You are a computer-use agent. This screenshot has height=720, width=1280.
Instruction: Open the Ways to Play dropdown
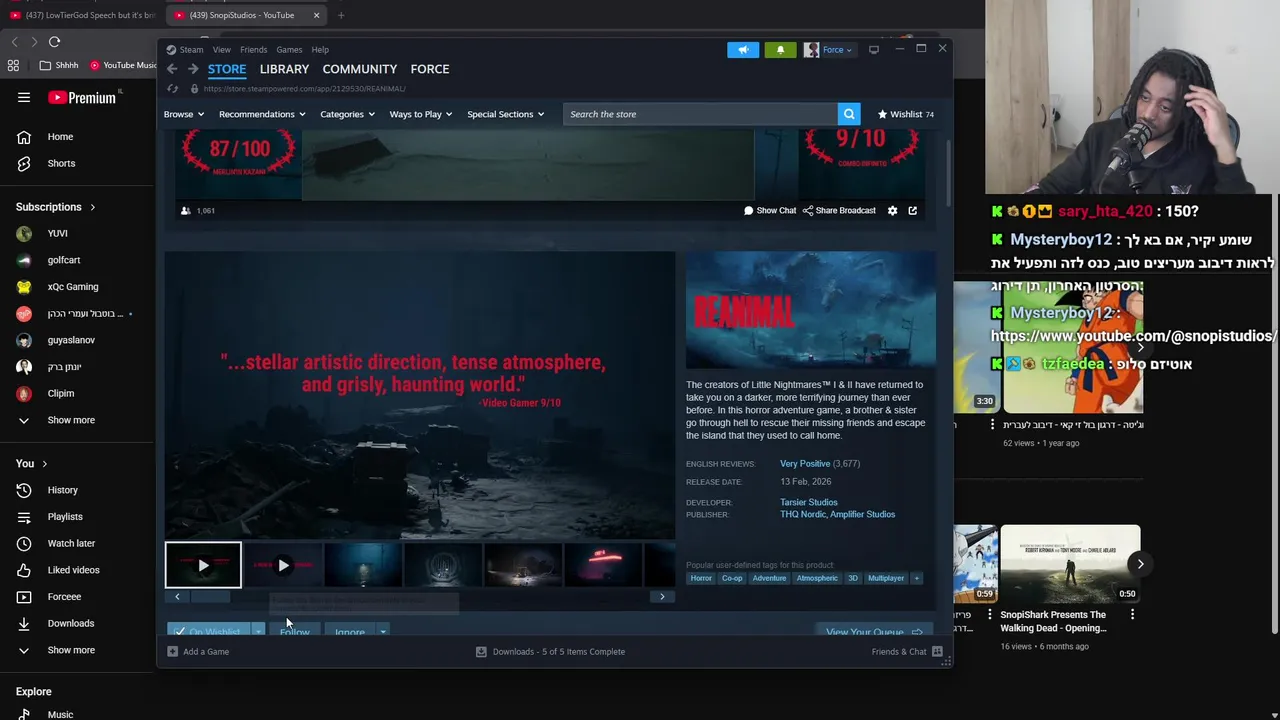pyautogui.click(x=421, y=114)
